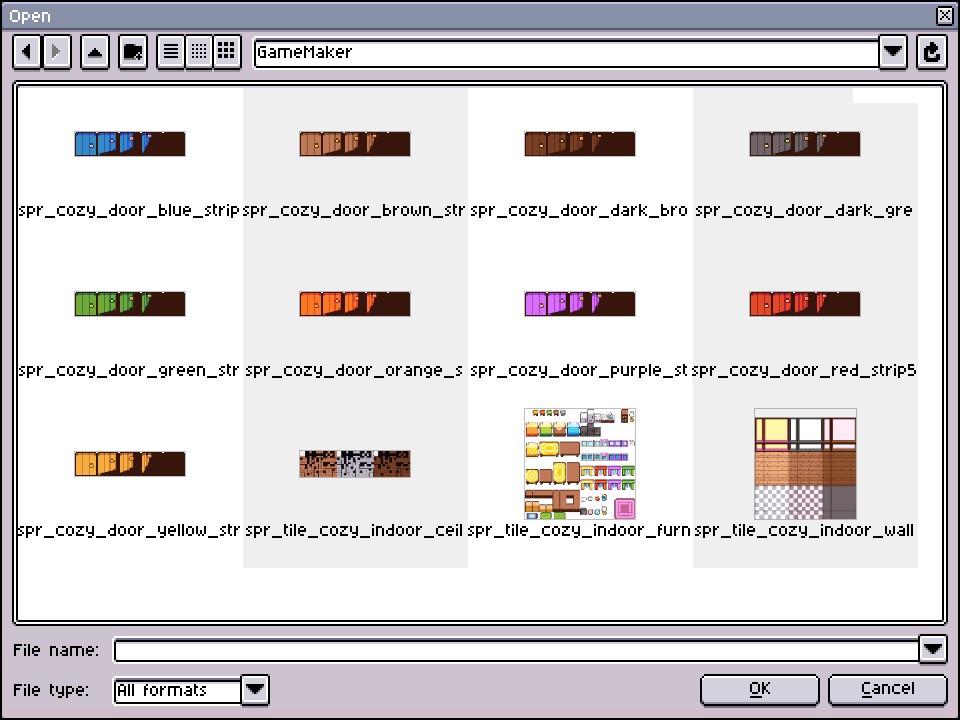Go back to previous folder
The height and width of the screenshot is (720, 960).
pos(26,52)
